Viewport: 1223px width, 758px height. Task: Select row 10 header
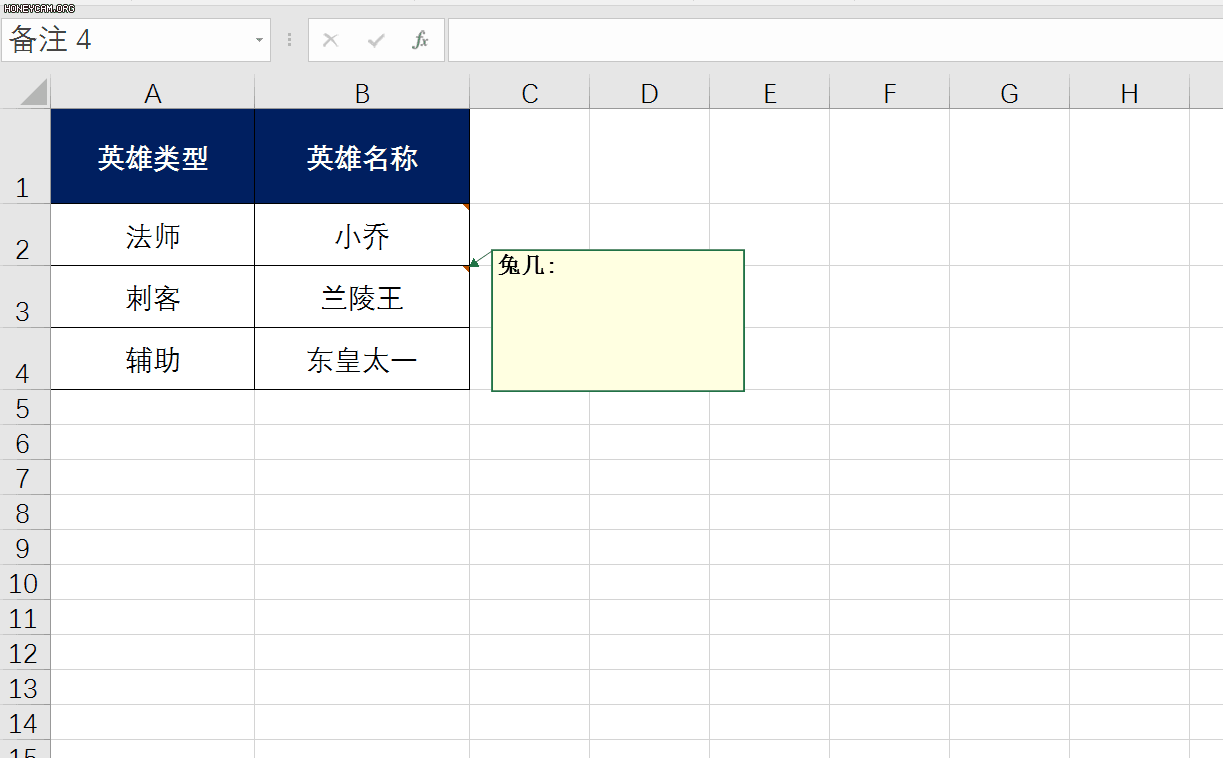click(x=25, y=582)
